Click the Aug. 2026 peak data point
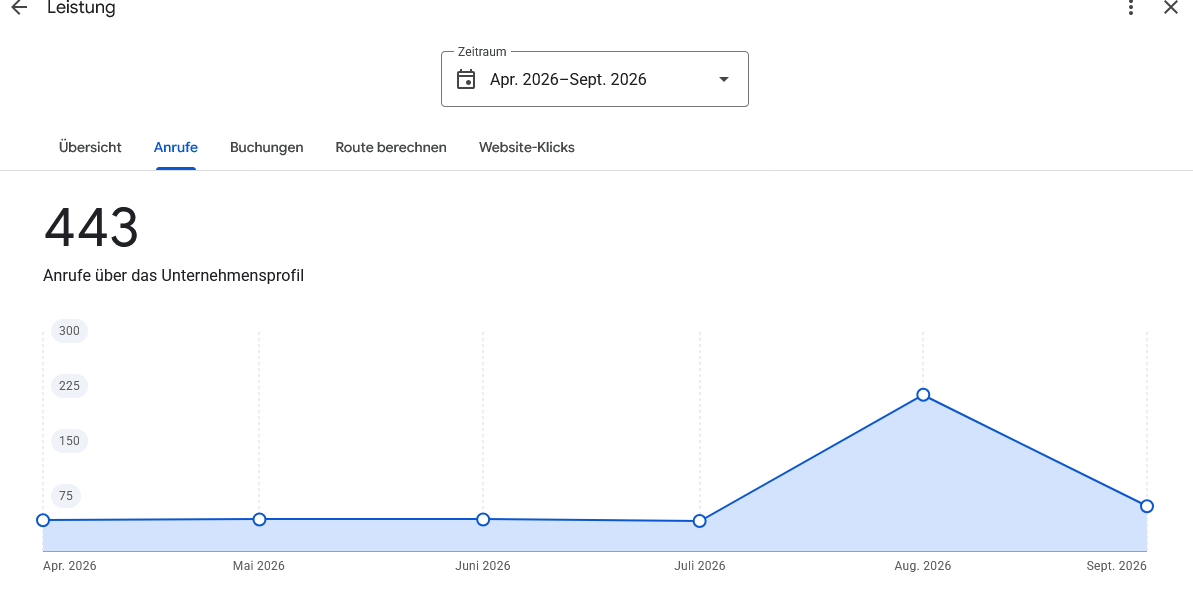The width and height of the screenshot is (1193, 608). [x=923, y=395]
